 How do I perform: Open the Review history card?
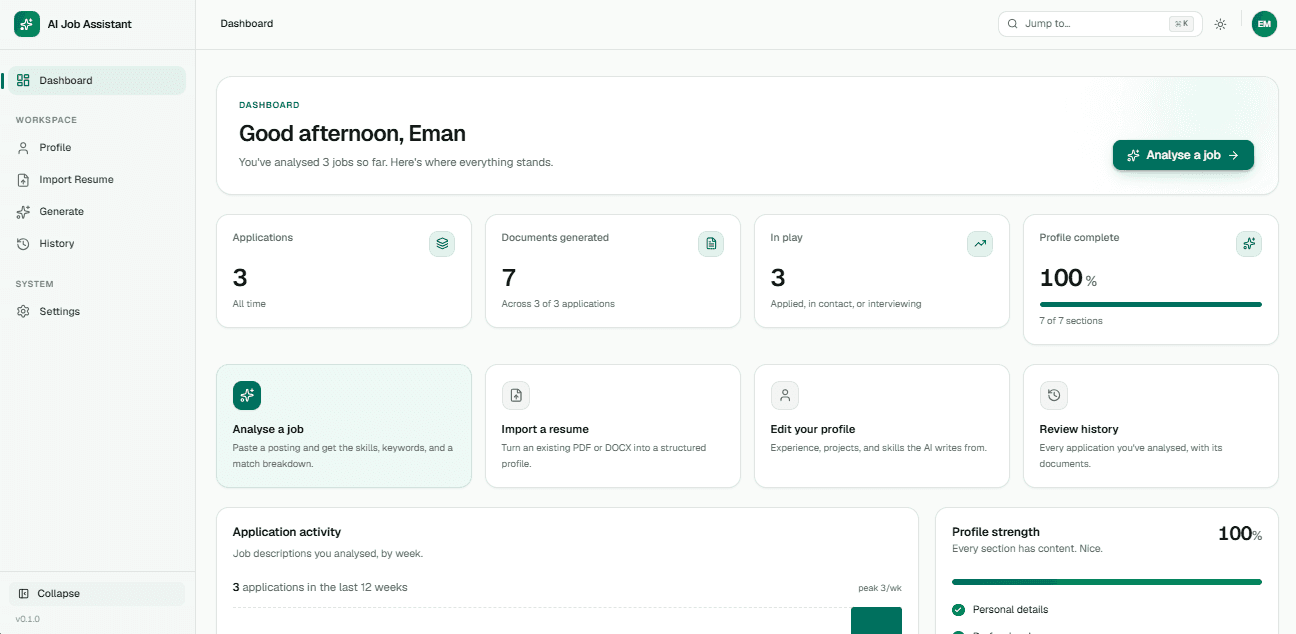tap(1151, 426)
